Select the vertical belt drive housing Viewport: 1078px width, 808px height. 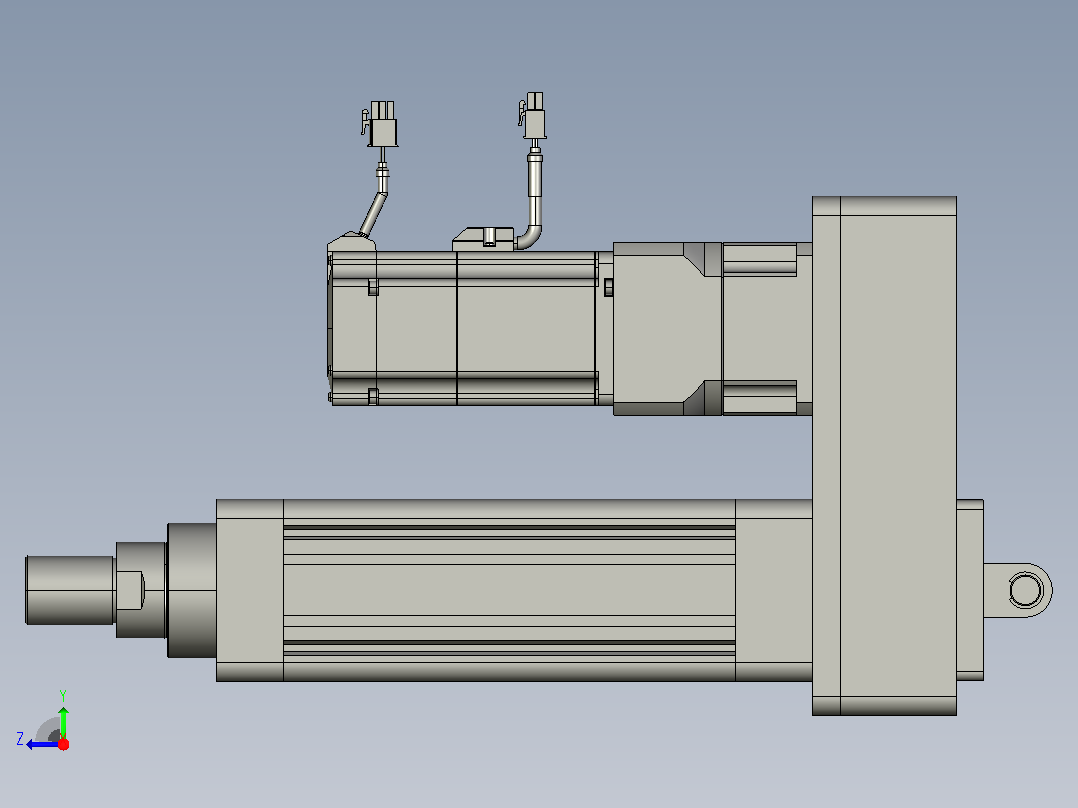(x=884, y=456)
